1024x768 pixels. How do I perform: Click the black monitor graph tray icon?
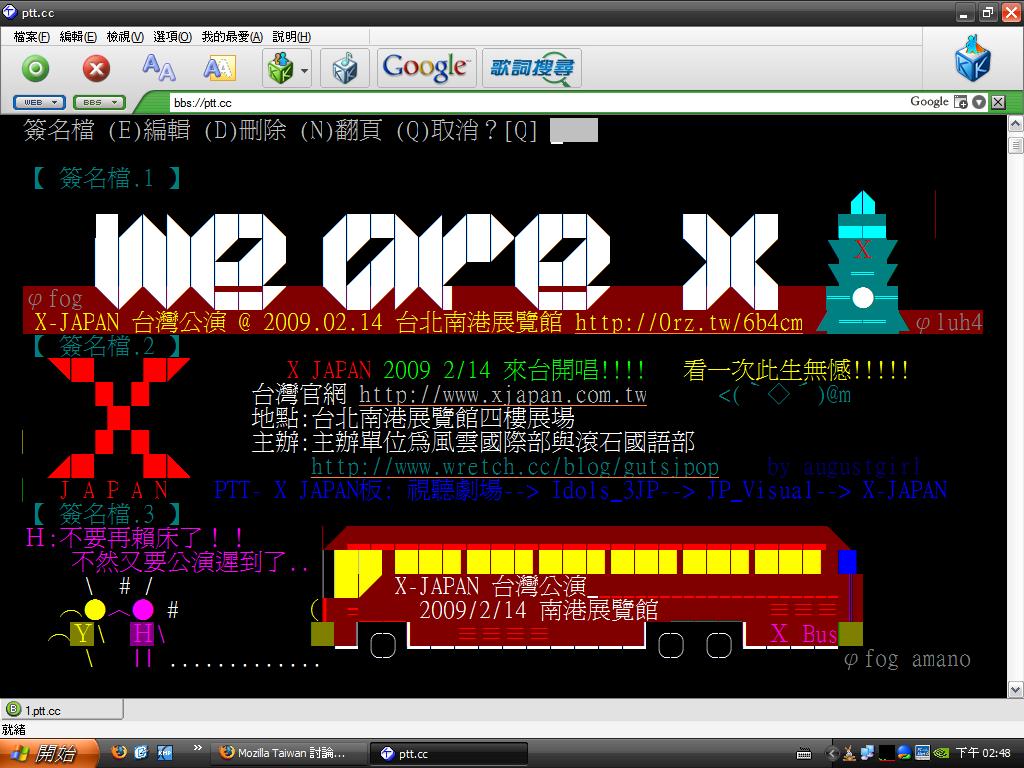coord(886,753)
